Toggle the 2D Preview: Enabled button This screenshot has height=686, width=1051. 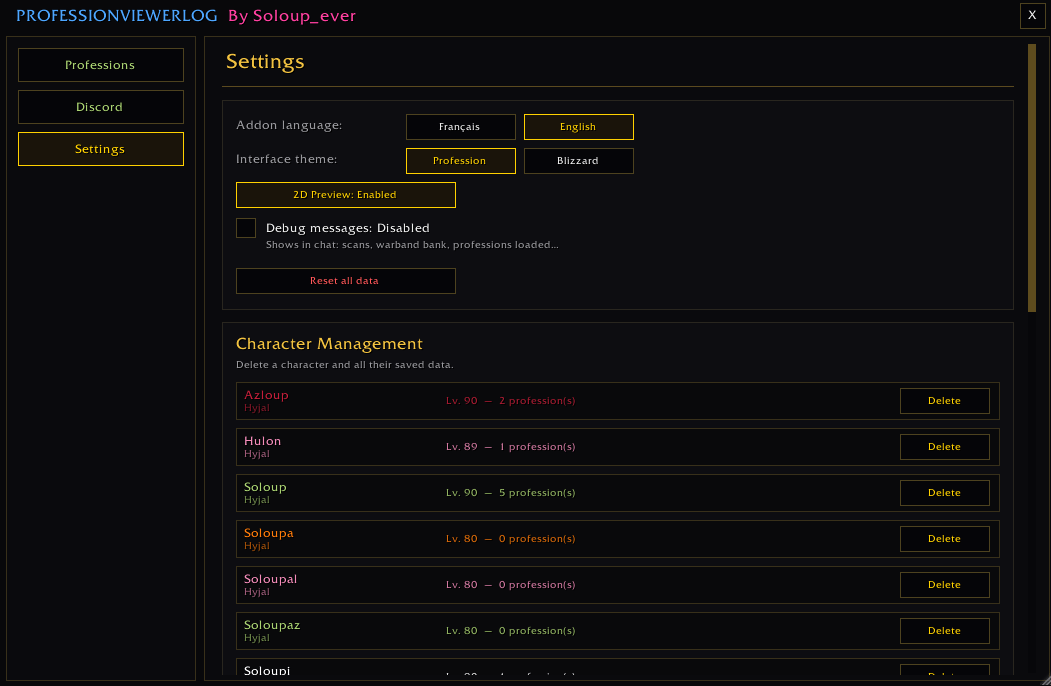point(346,195)
